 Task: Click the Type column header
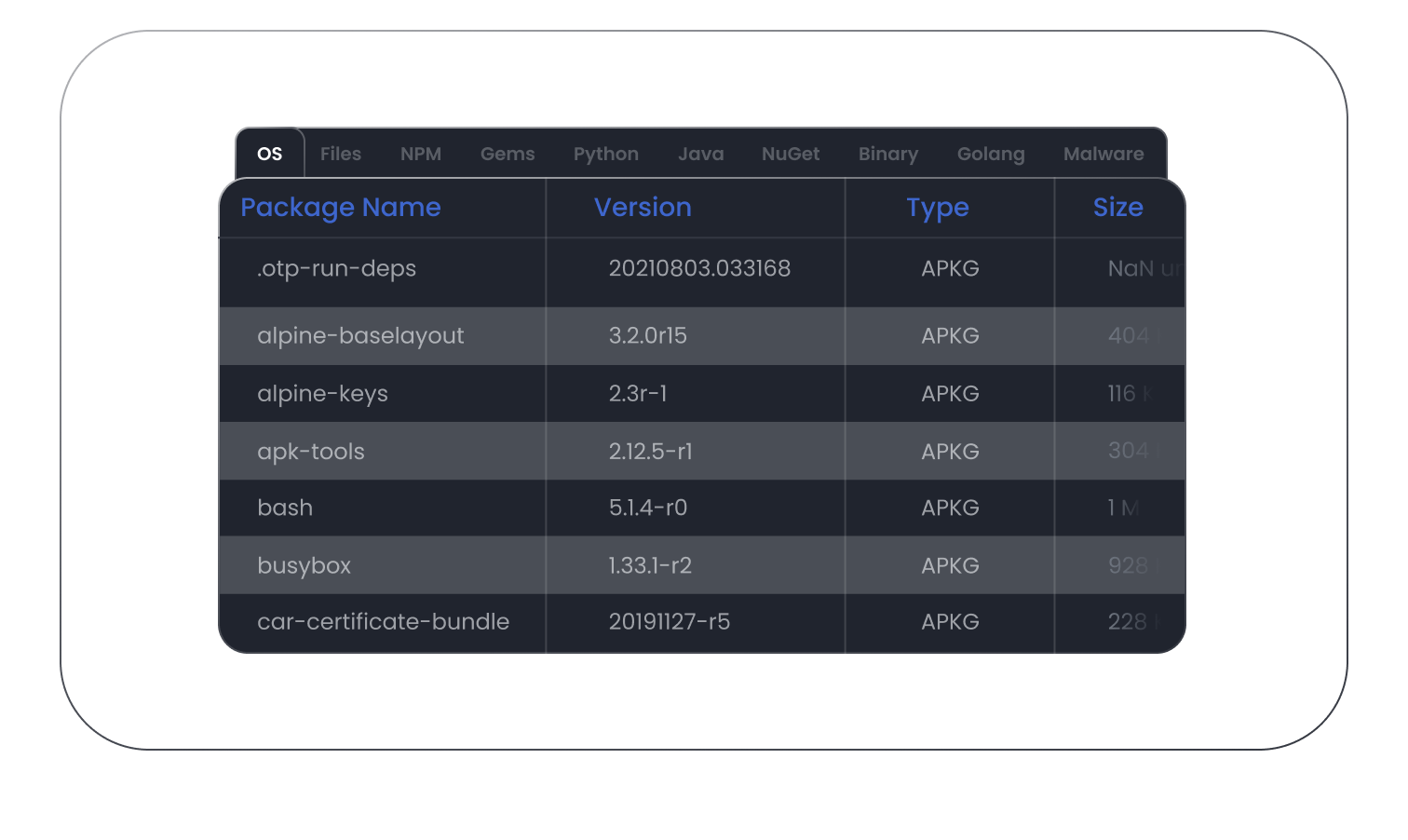point(938,208)
